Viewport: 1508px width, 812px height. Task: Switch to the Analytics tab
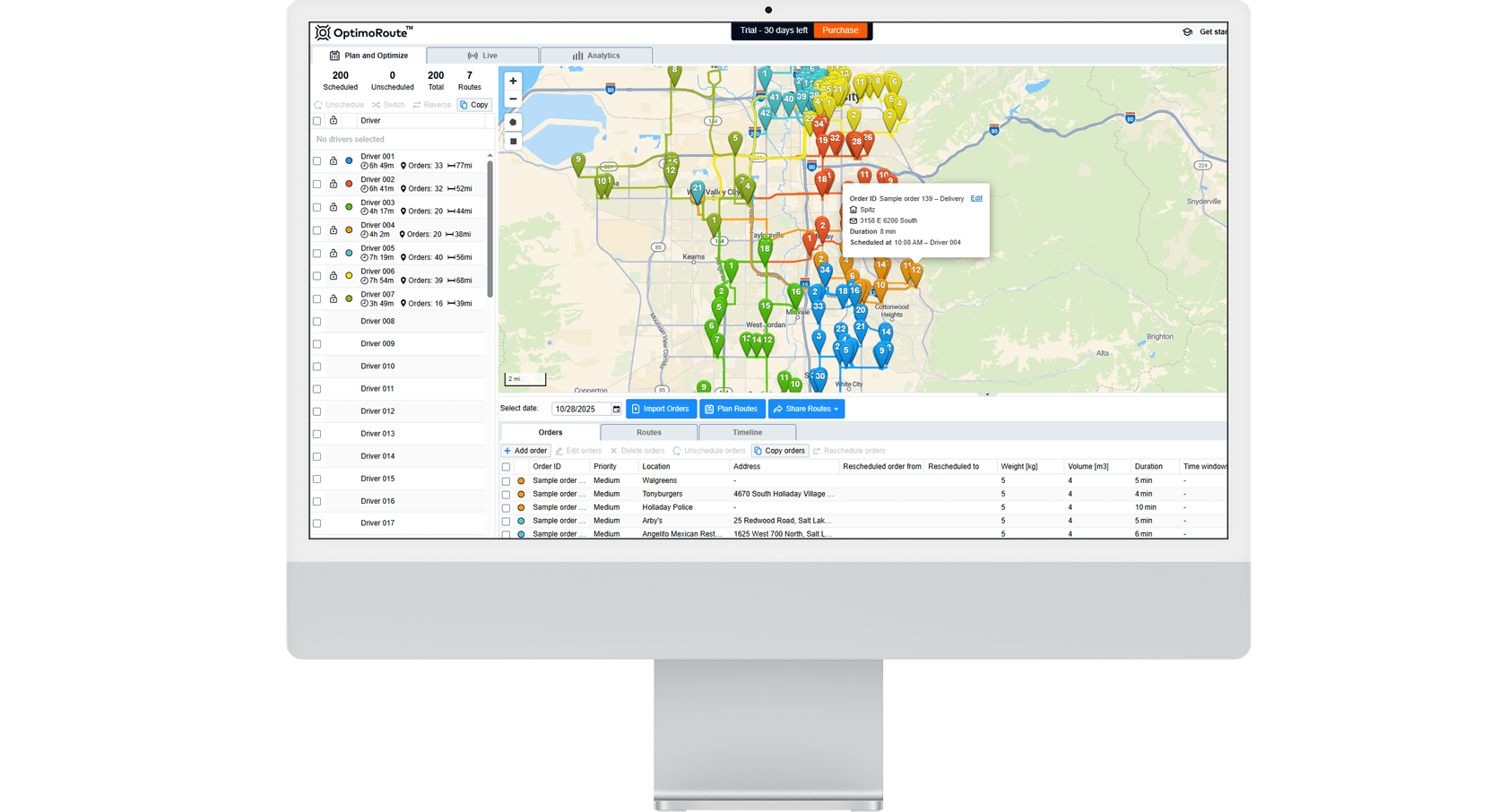[596, 56]
